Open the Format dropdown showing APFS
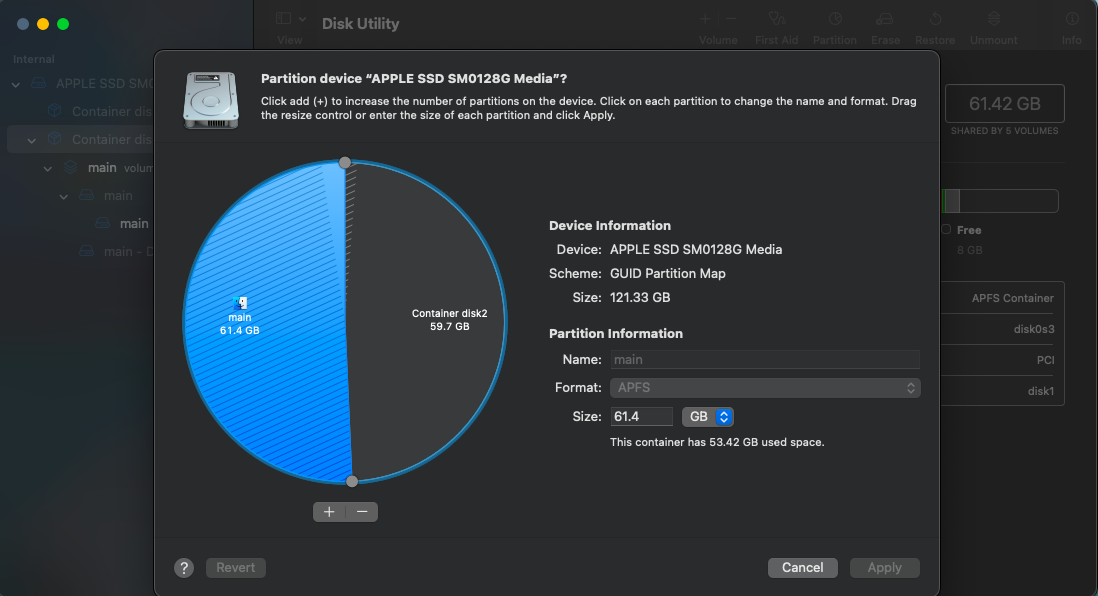This screenshot has width=1098, height=596. tap(765, 388)
